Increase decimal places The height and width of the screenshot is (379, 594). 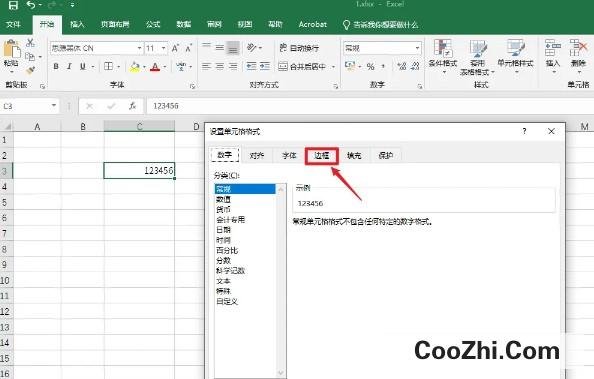pyautogui.click(x=402, y=67)
